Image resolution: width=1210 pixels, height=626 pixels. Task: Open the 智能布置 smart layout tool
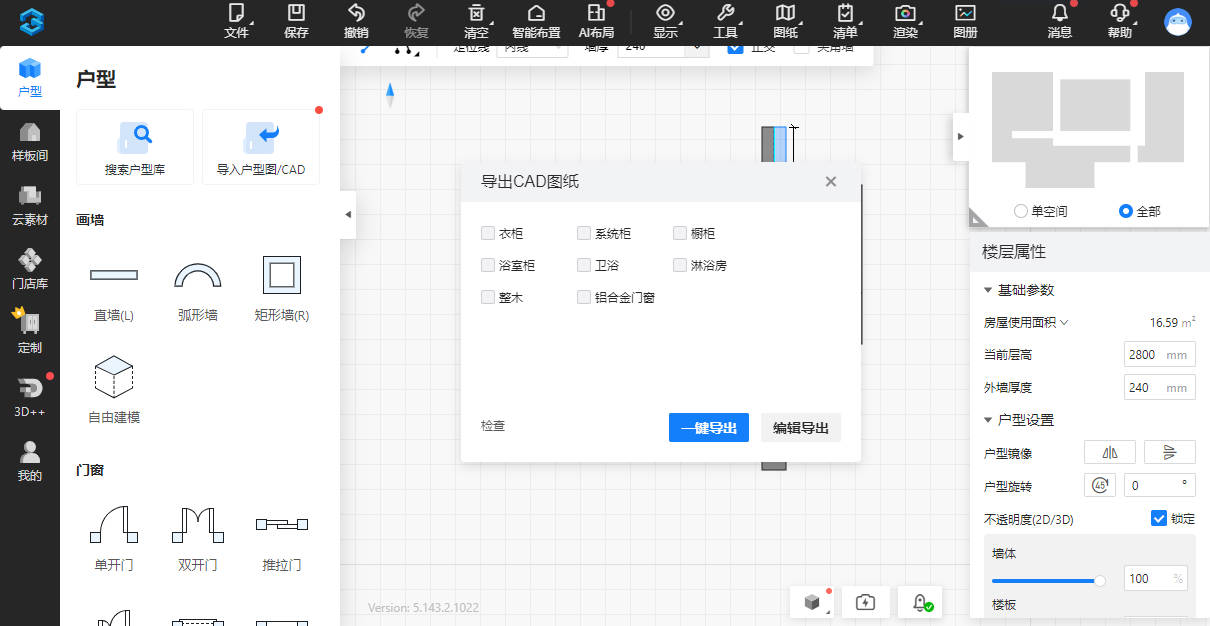coord(536,22)
